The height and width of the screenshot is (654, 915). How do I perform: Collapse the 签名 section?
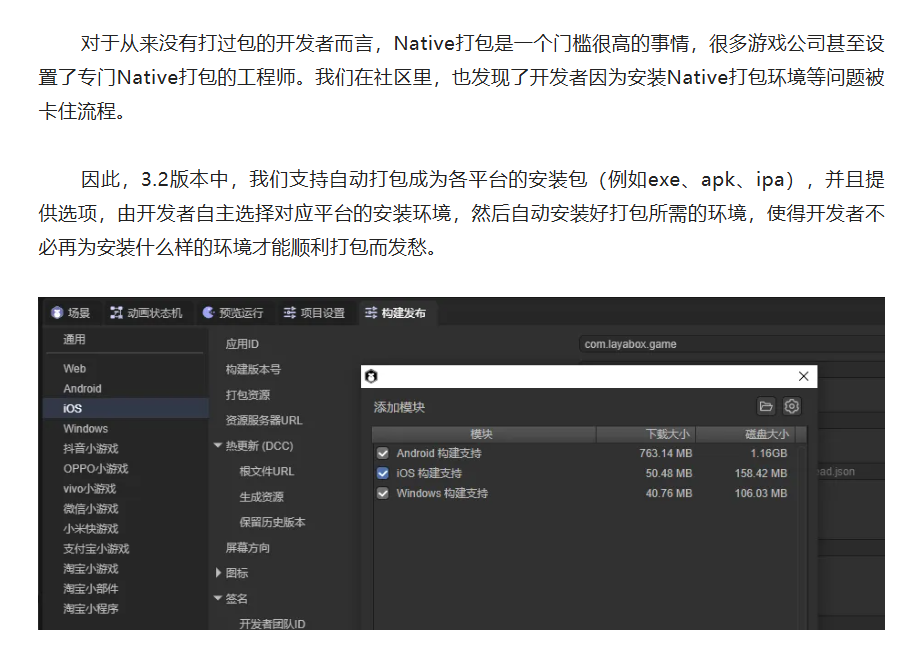click(x=218, y=598)
